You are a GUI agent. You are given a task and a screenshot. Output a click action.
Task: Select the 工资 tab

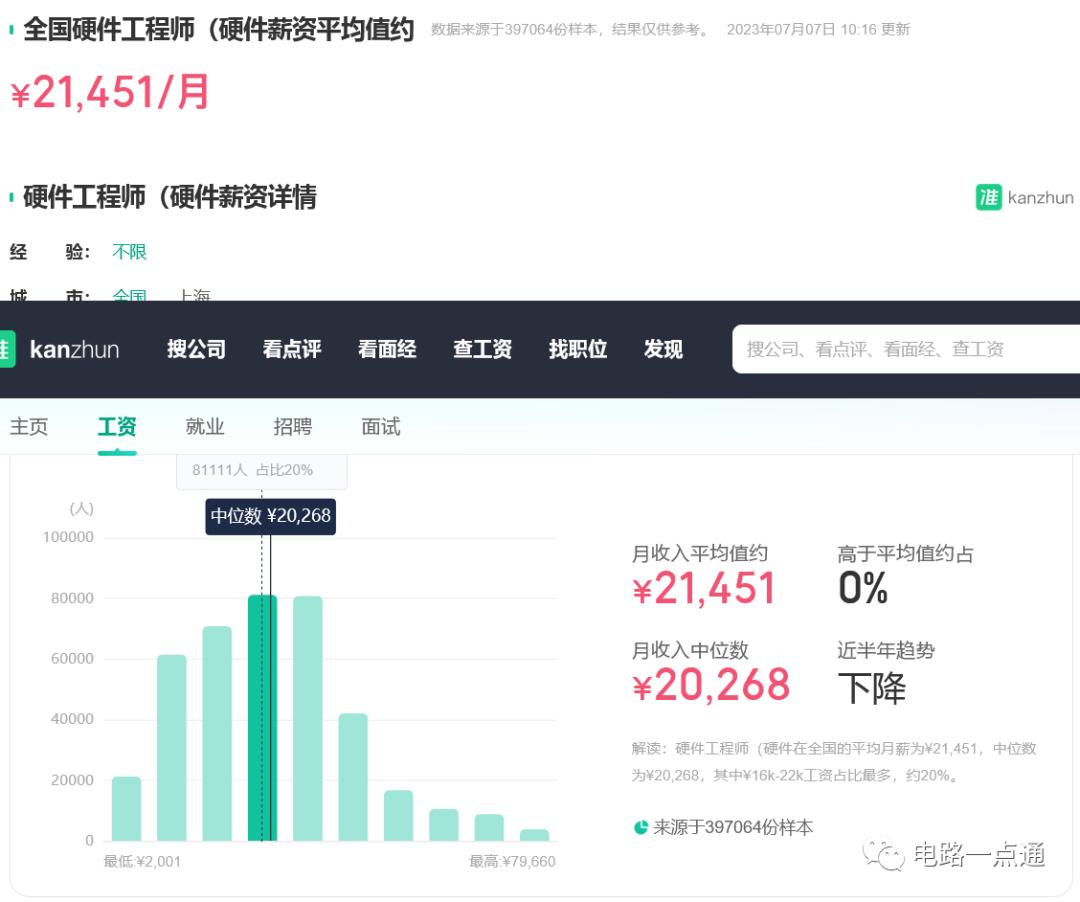pos(116,426)
